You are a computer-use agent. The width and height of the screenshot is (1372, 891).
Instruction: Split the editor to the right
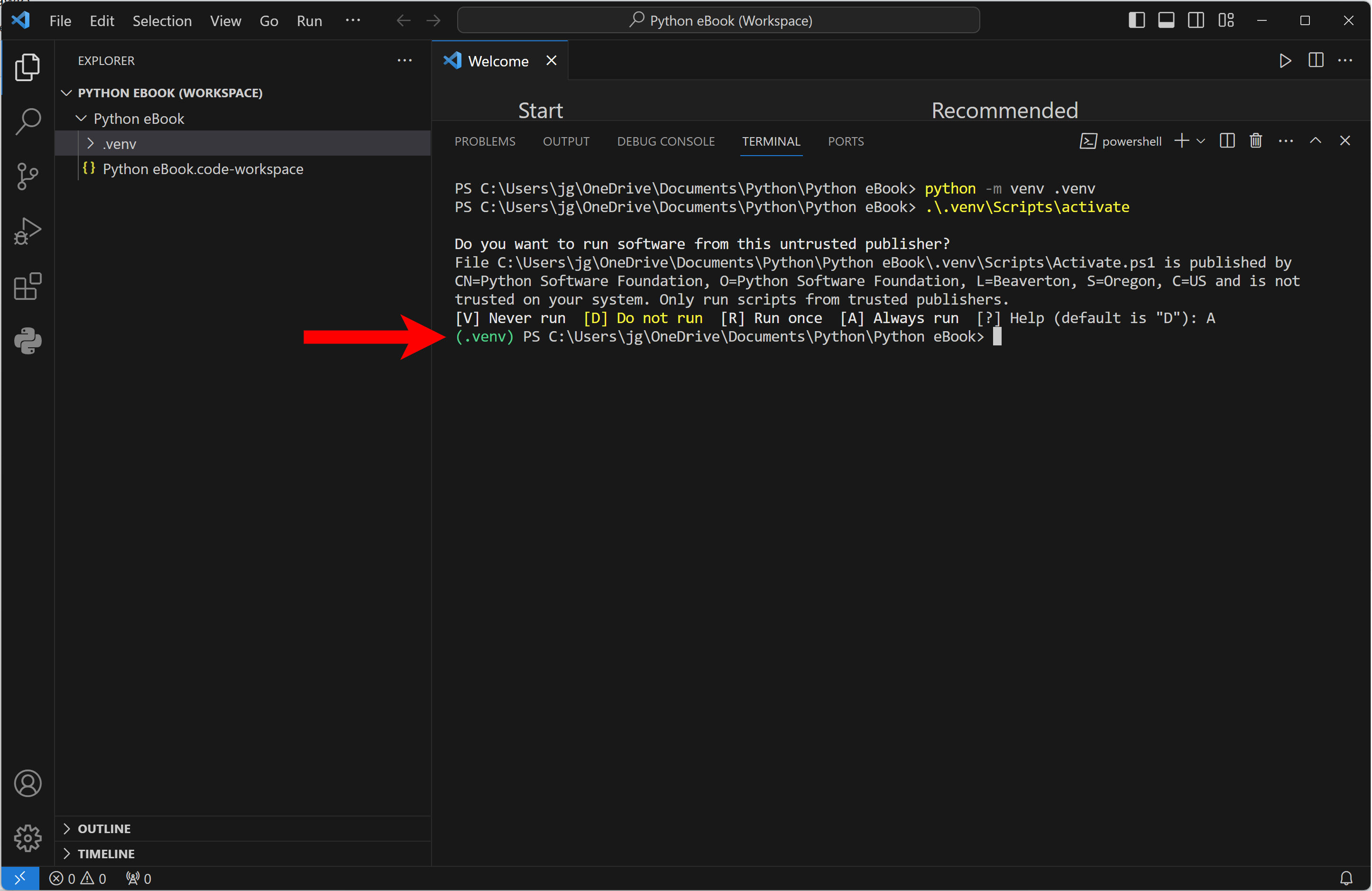(x=1316, y=61)
